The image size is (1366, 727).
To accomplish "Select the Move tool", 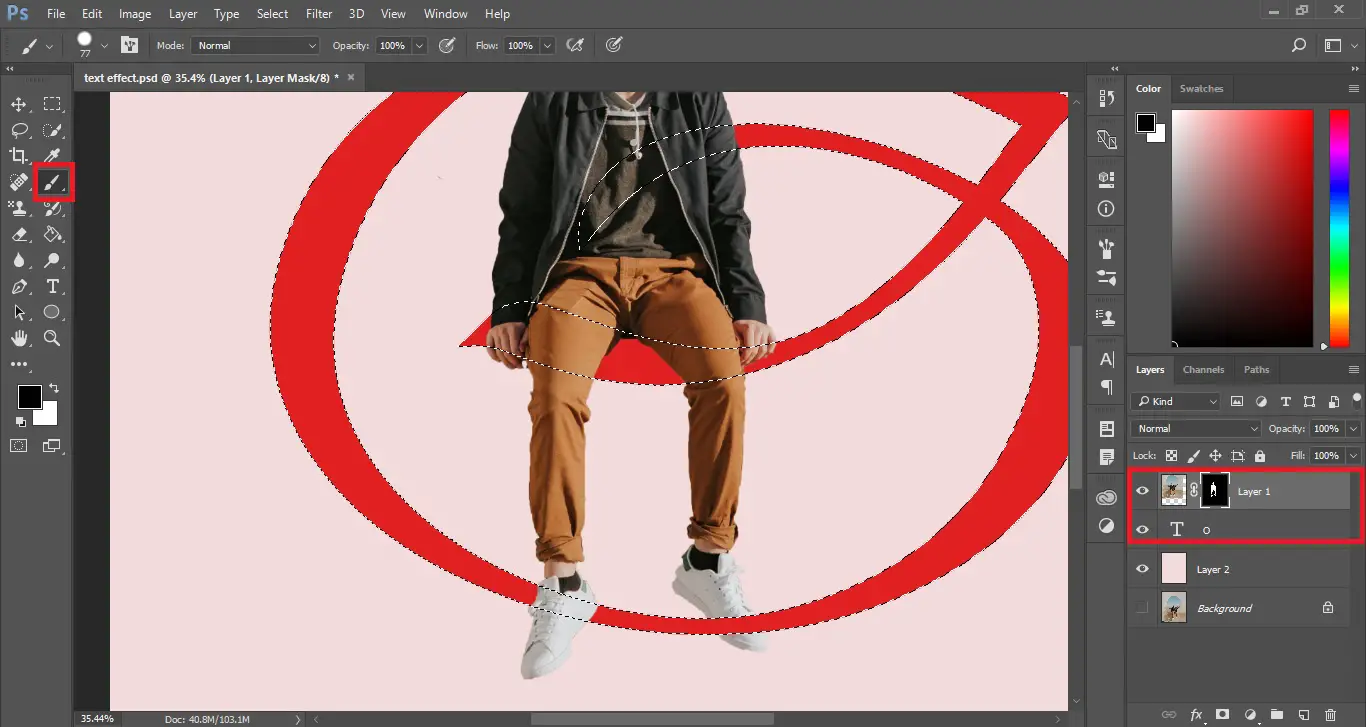I will click(x=18, y=103).
